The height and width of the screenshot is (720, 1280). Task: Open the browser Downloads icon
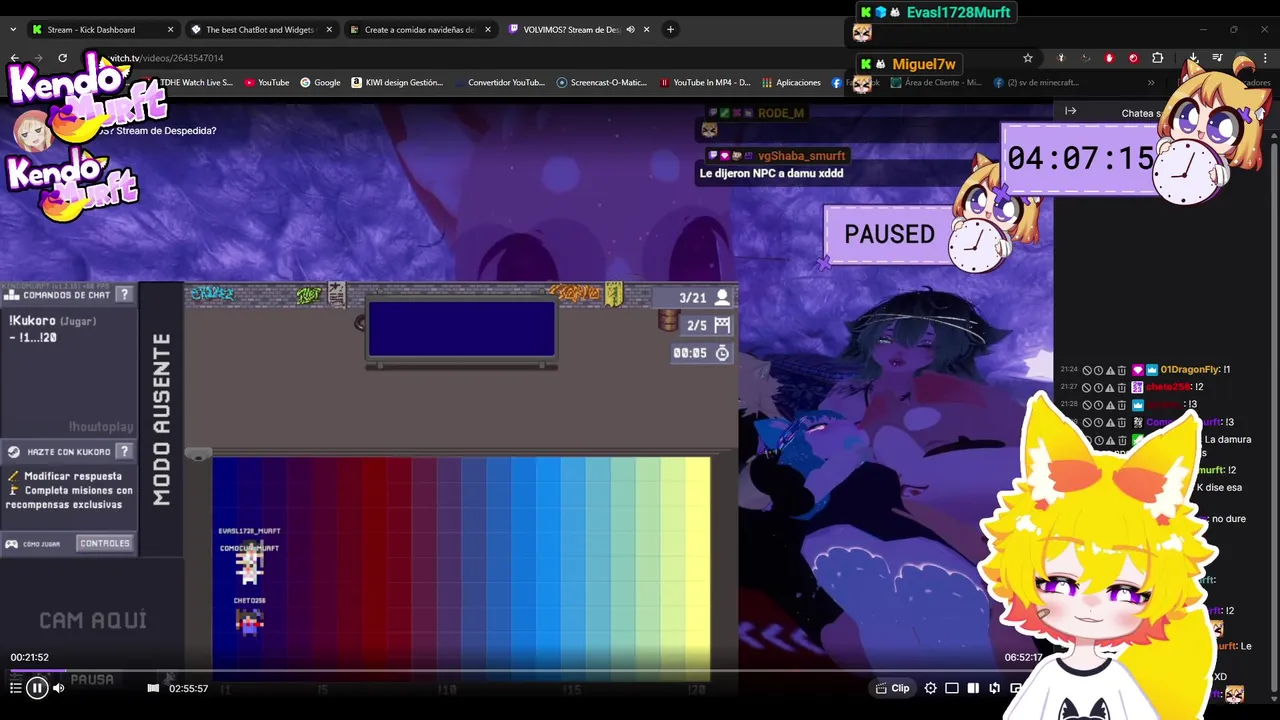(1193, 58)
